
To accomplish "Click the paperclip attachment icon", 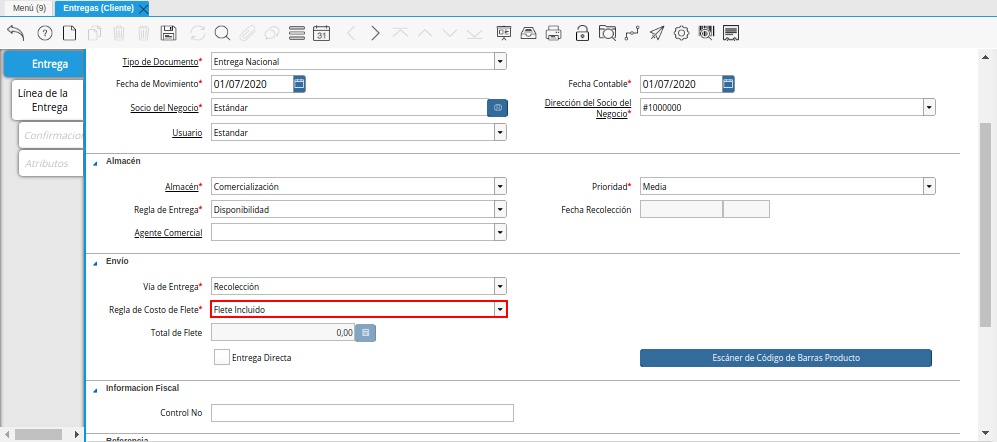I will click(247, 33).
